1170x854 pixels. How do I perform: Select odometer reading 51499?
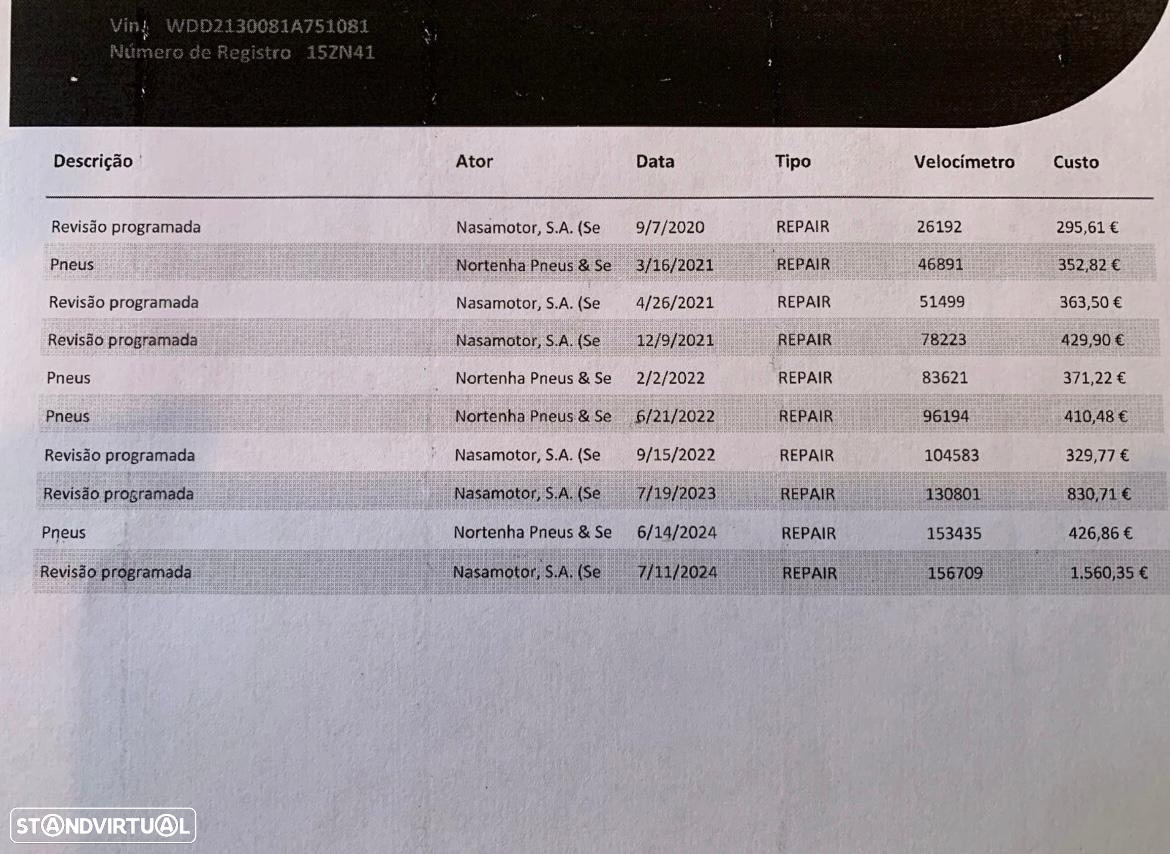(x=942, y=302)
